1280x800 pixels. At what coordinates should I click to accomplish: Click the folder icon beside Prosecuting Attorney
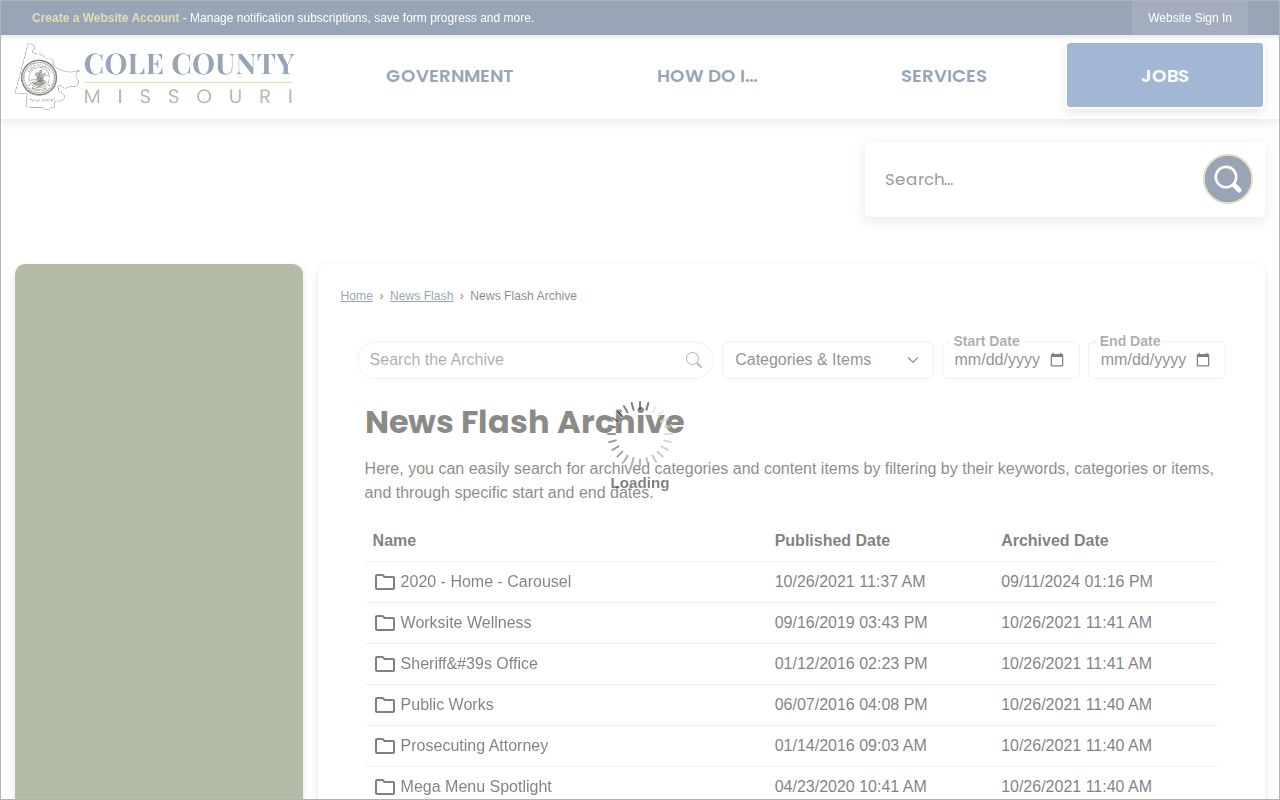(x=385, y=746)
